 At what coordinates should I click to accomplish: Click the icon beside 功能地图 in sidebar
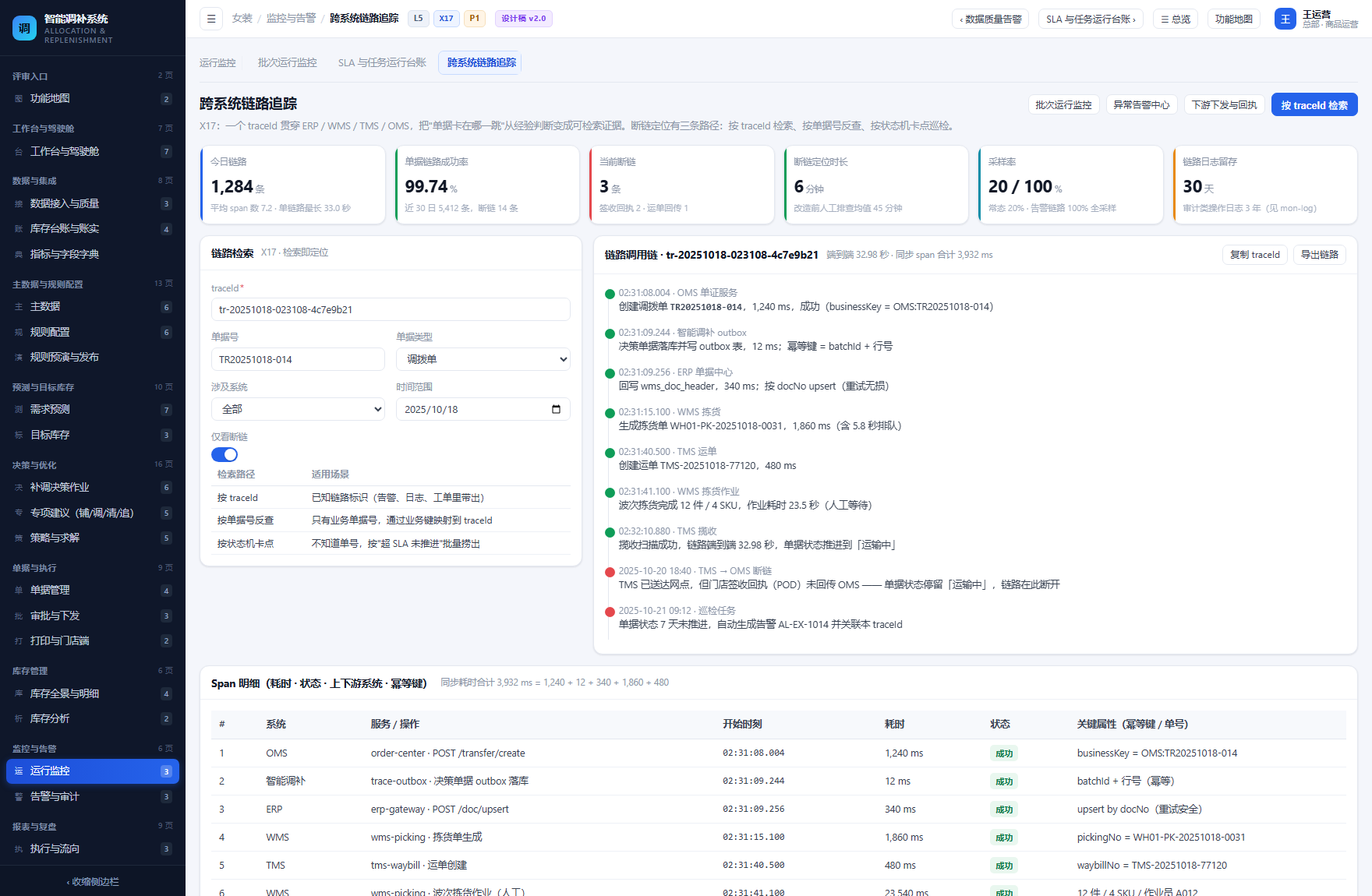coord(19,99)
